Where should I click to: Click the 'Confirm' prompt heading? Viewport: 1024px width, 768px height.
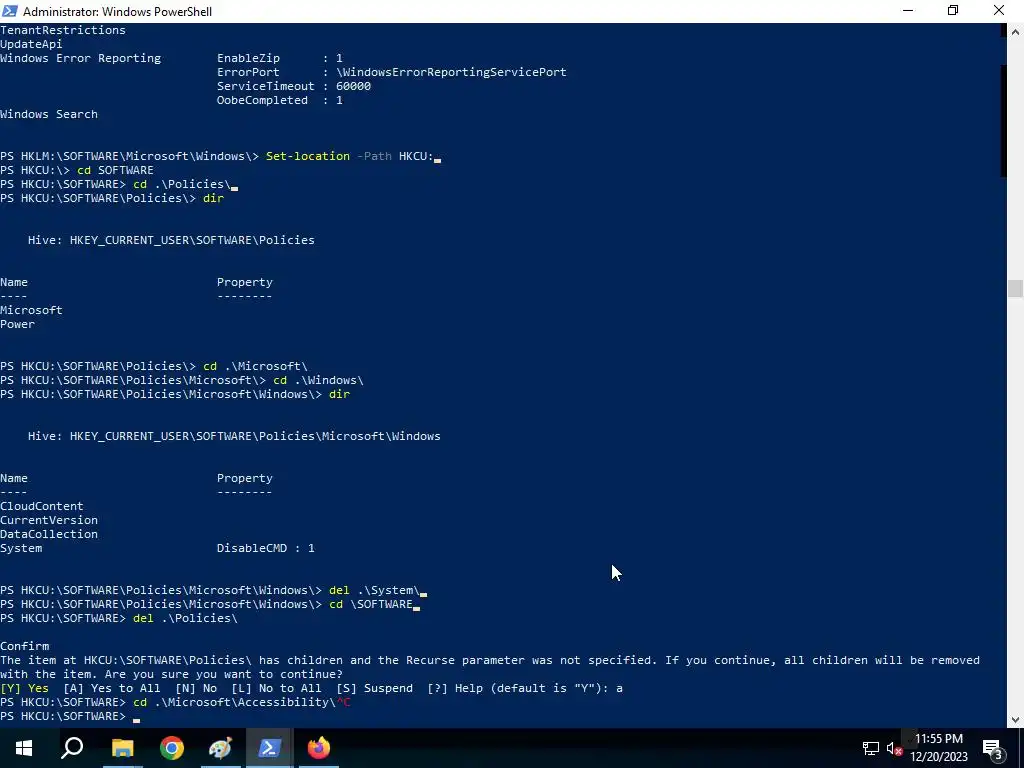[x=24, y=646]
